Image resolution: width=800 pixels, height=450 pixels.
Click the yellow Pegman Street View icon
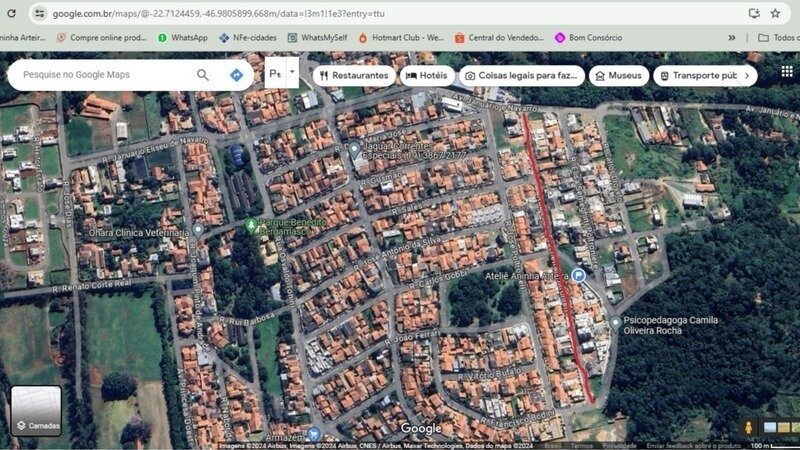(747, 427)
